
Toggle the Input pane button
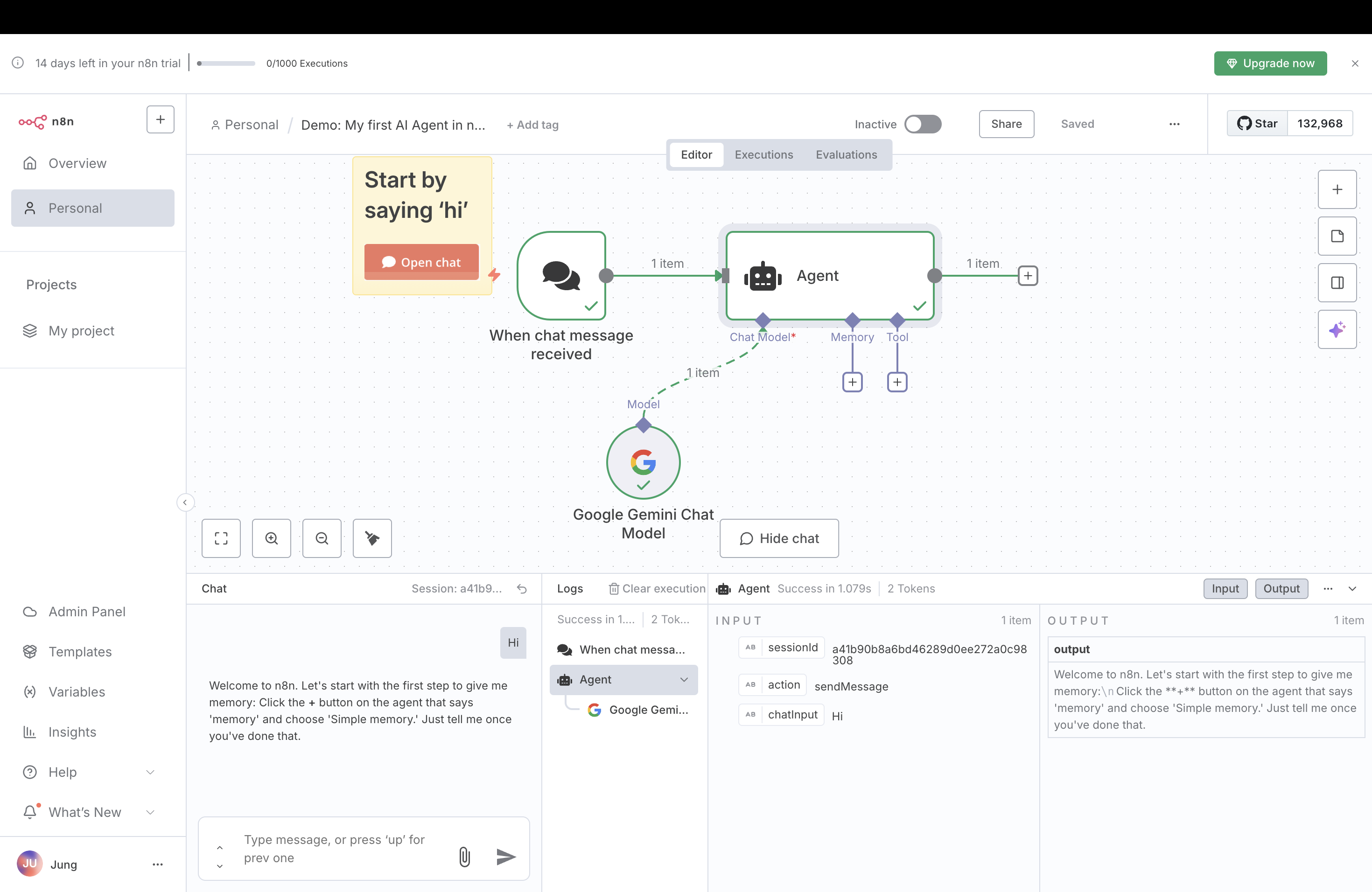tap(1225, 588)
